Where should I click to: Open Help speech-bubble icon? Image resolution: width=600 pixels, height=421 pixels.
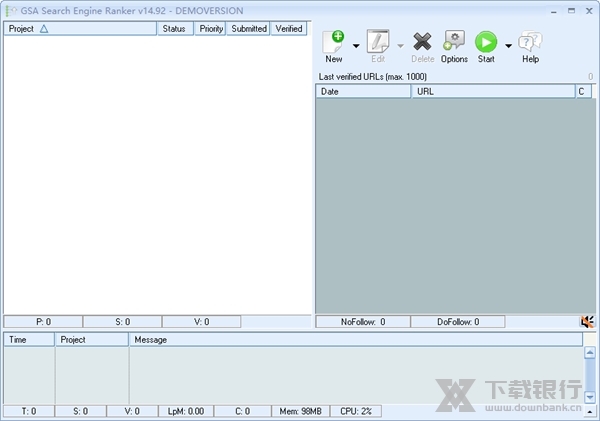[x=530, y=41]
